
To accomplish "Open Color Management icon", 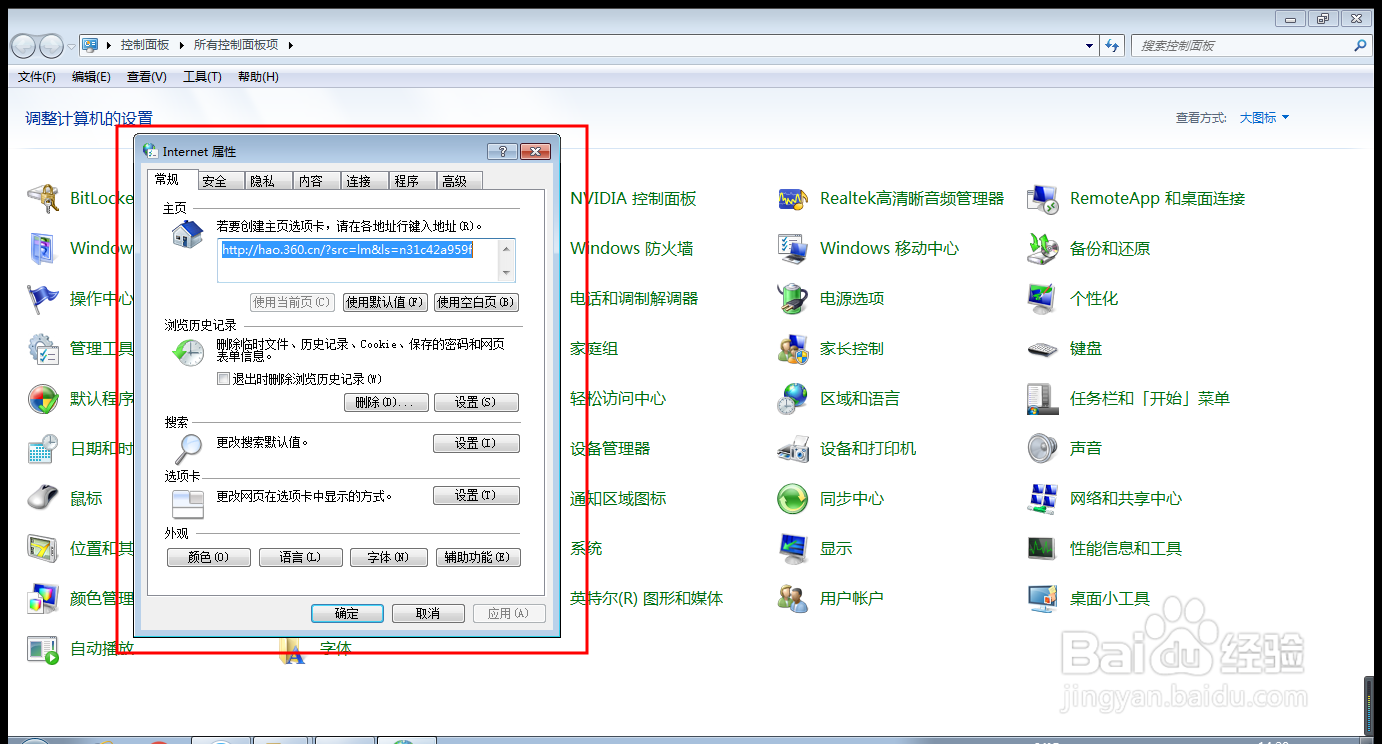I will 43,598.
